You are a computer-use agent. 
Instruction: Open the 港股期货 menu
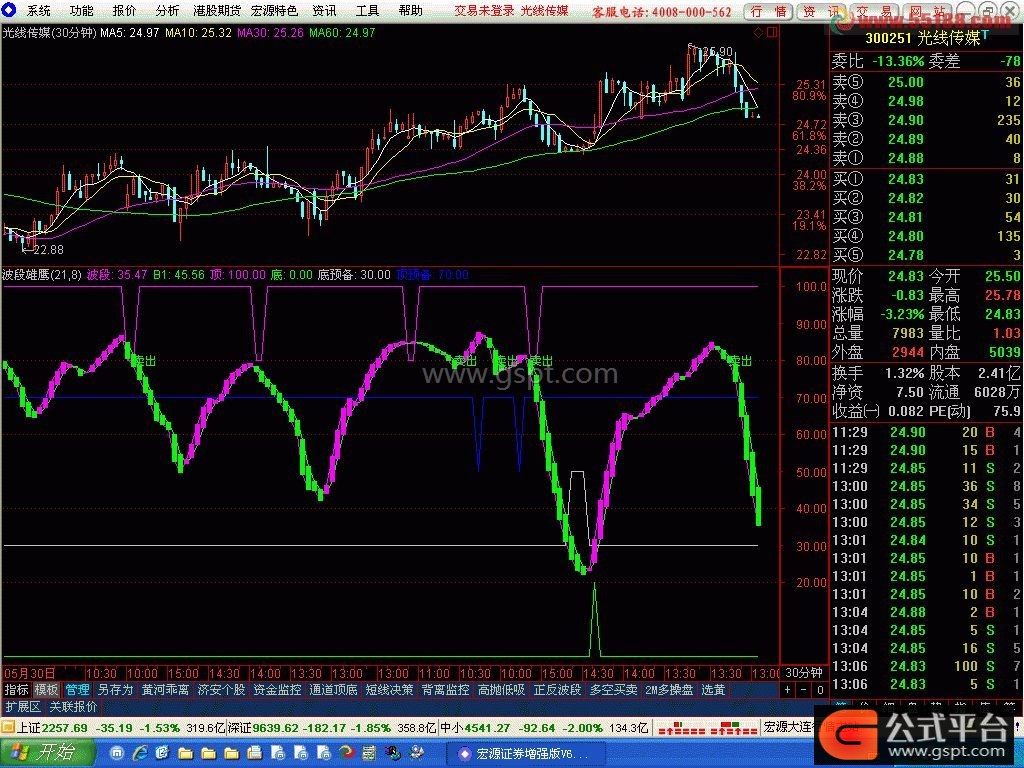pyautogui.click(x=217, y=11)
